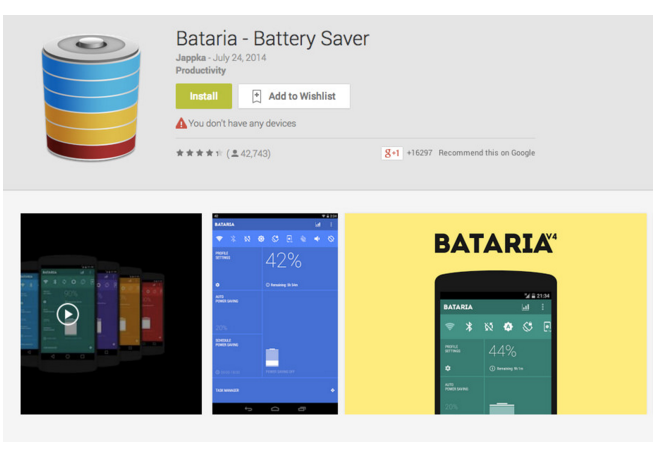This screenshot has height=451, width=669.
Task: Open the blue 42% screenshot thumbnail
Action: [275, 314]
